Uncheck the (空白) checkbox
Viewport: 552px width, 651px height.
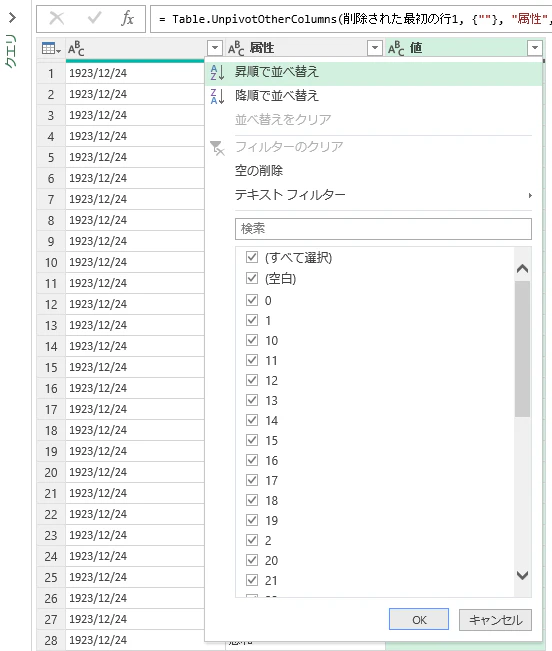click(252, 278)
